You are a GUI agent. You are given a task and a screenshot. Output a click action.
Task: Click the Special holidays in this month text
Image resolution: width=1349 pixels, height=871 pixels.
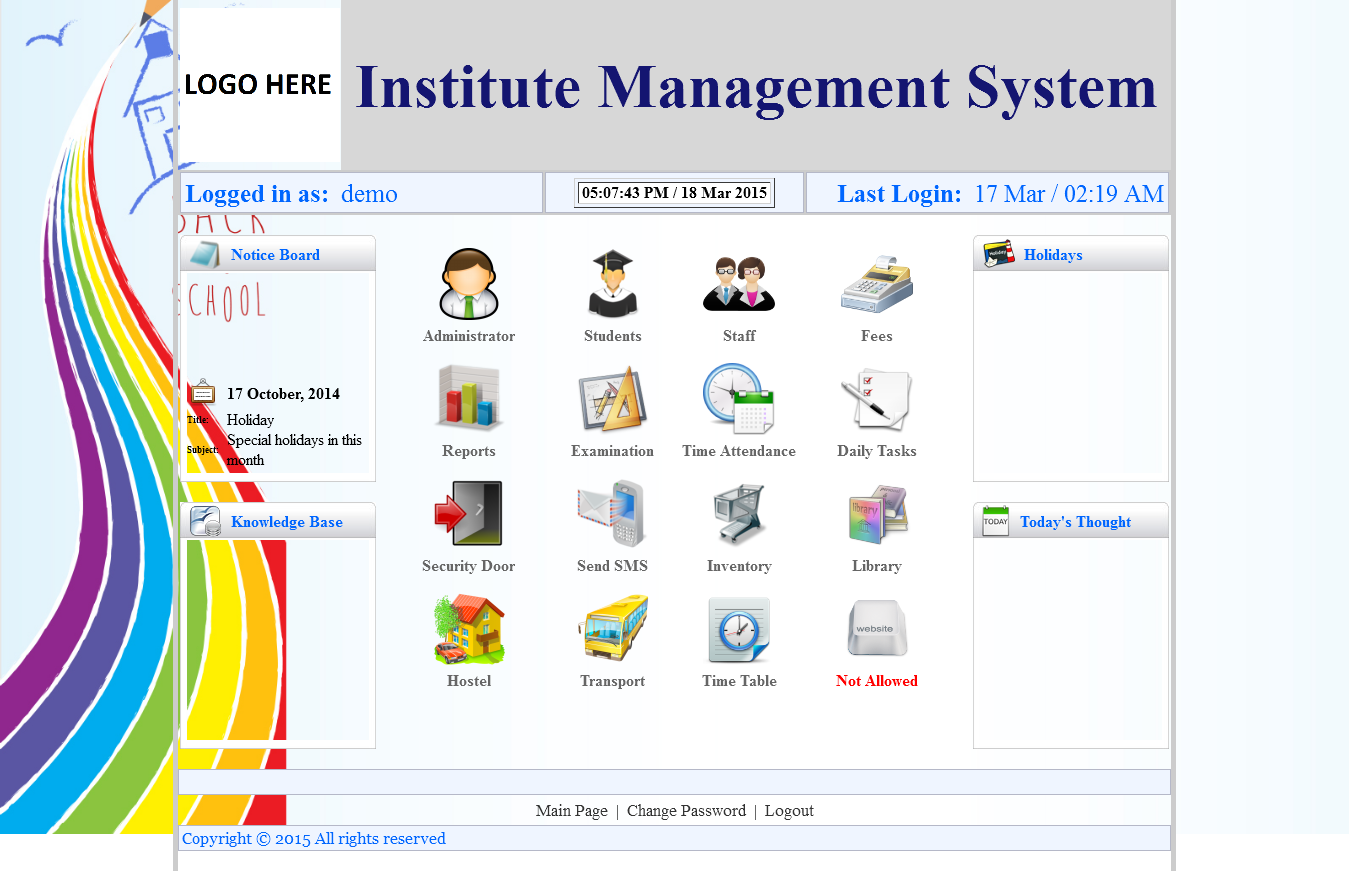294,450
